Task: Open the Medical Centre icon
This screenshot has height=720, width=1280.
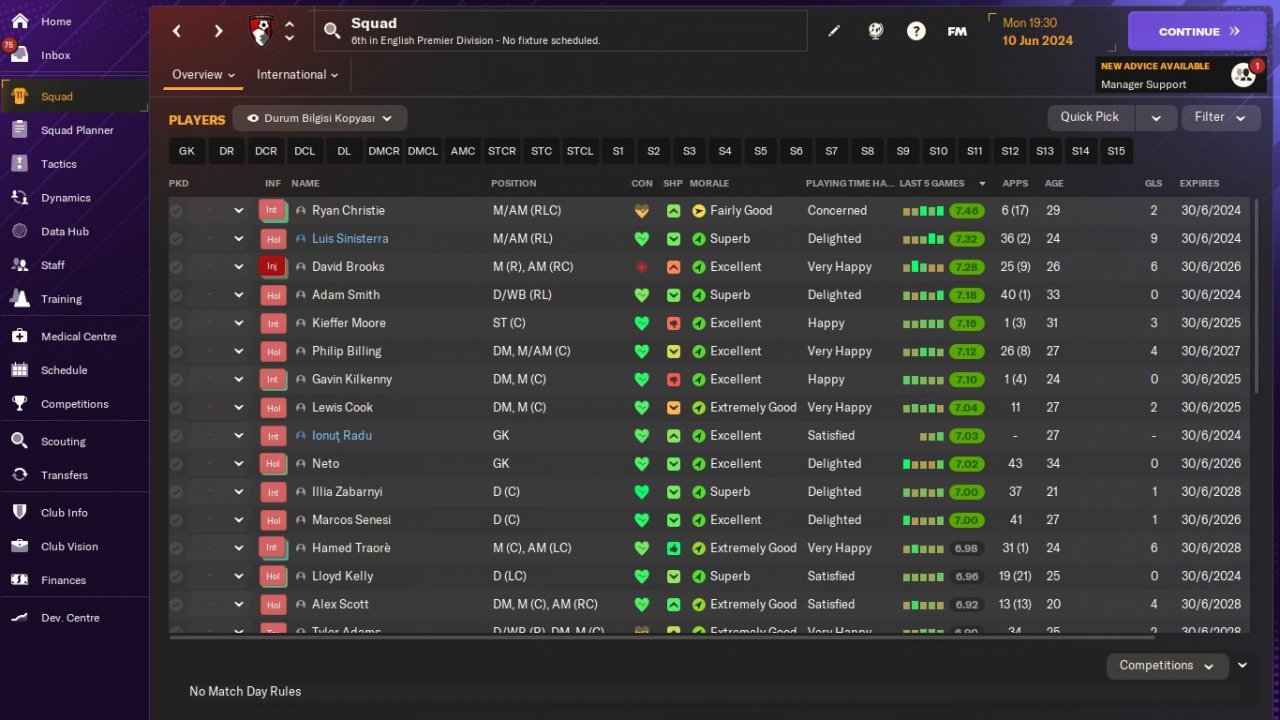Action: (x=19, y=336)
